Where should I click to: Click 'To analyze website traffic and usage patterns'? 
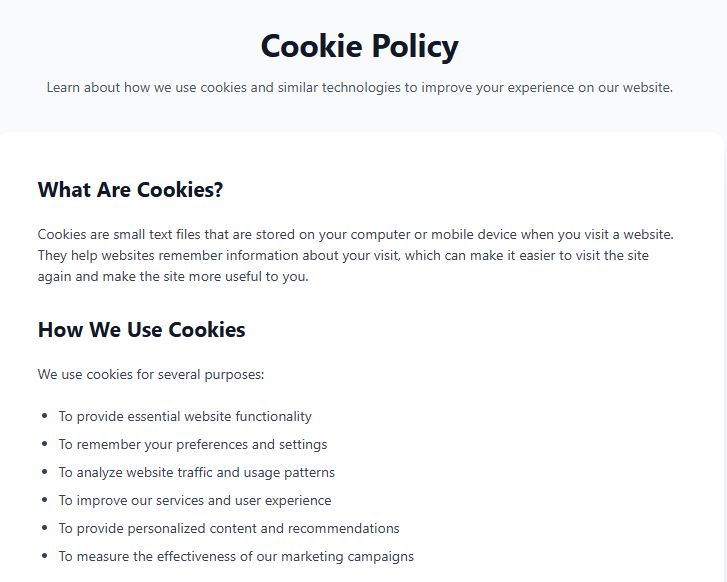tap(197, 472)
